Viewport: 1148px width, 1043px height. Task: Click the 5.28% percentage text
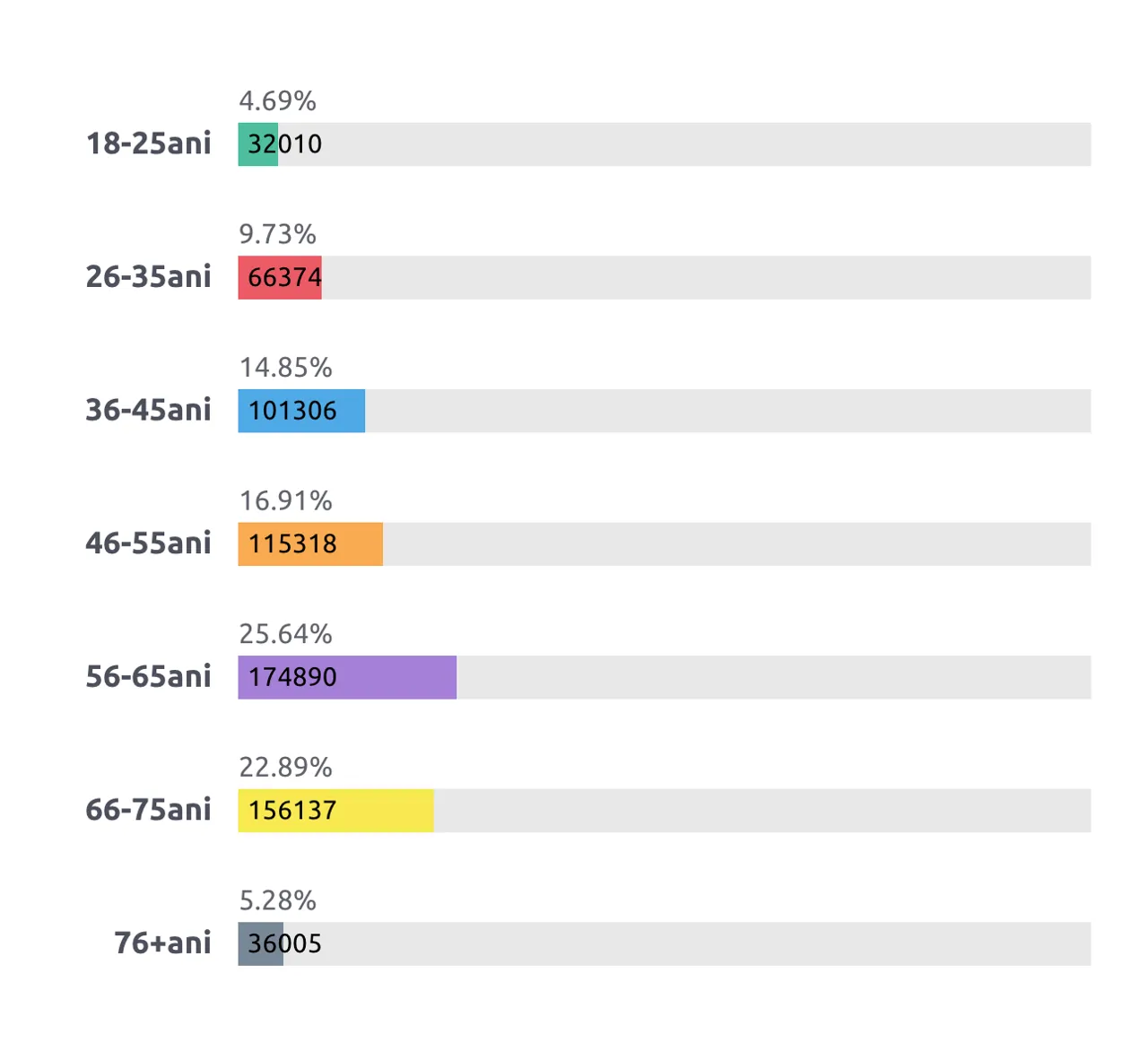(277, 900)
